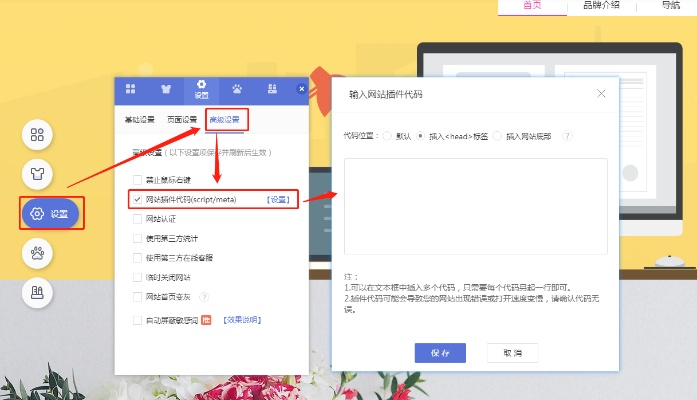The image size is (697, 400).
Task: Open the modules grid icon in left sidebar
Action: (x=37, y=135)
